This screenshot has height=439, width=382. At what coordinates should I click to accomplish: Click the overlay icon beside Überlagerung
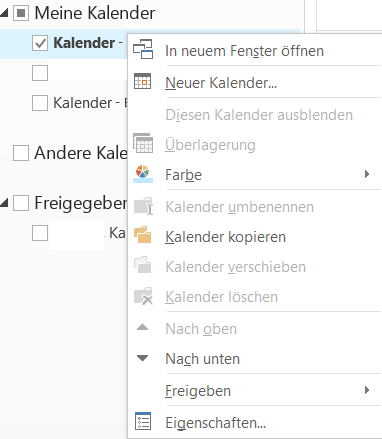pos(143,143)
